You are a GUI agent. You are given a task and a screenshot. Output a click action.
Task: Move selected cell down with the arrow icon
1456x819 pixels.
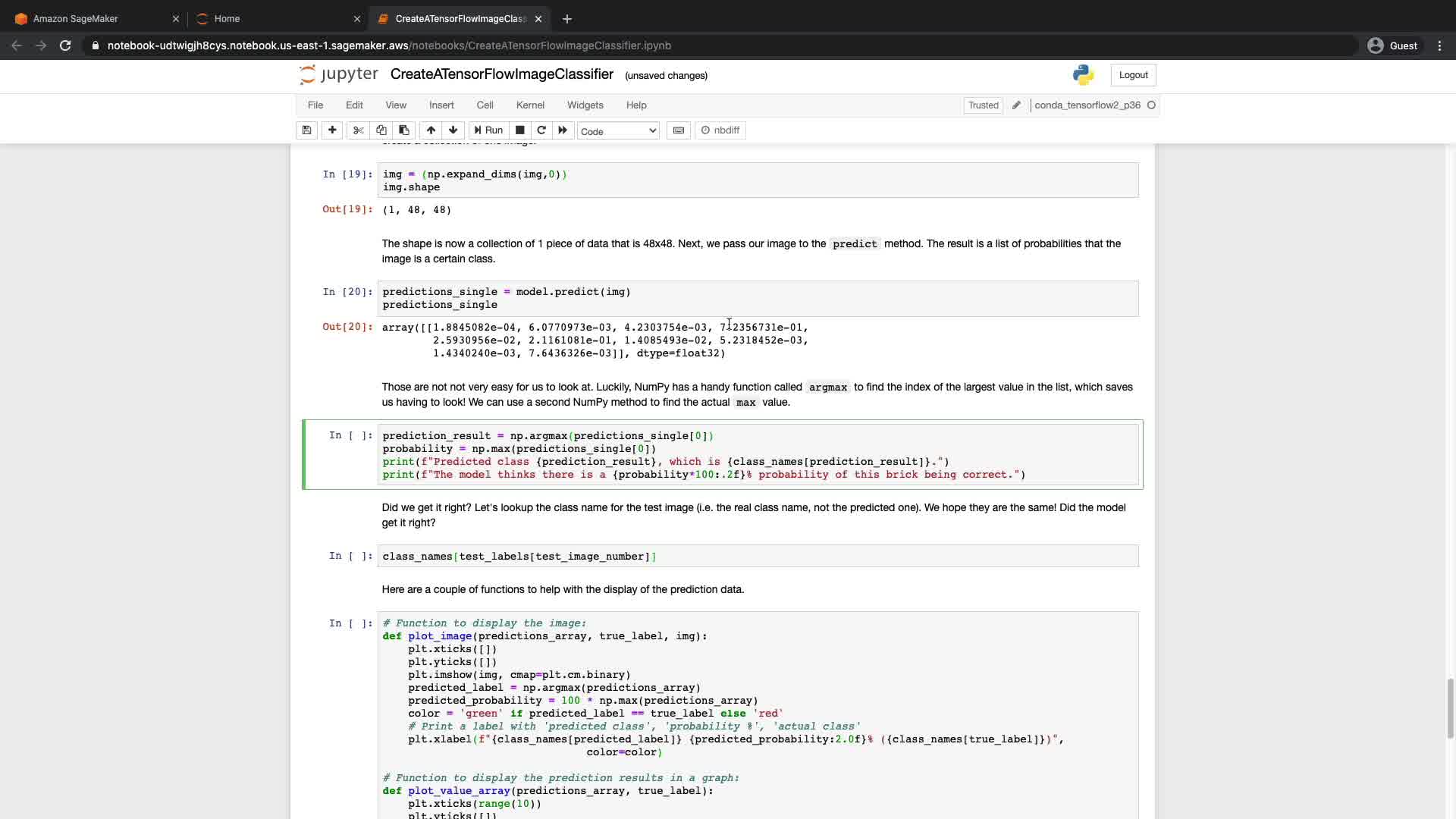pyautogui.click(x=453, y=130)
